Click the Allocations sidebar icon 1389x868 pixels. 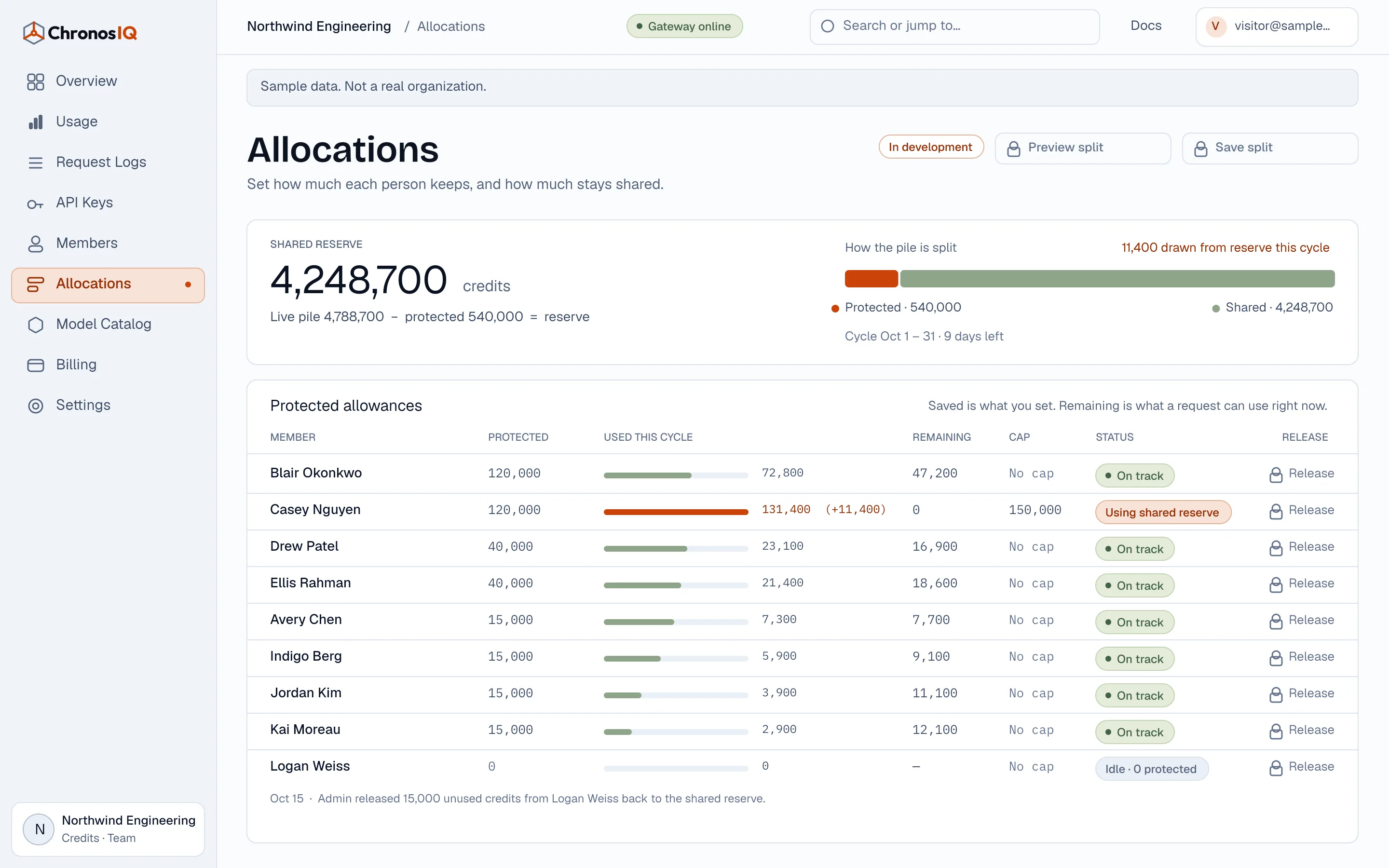pyautogui.click(x=36, y=284)
